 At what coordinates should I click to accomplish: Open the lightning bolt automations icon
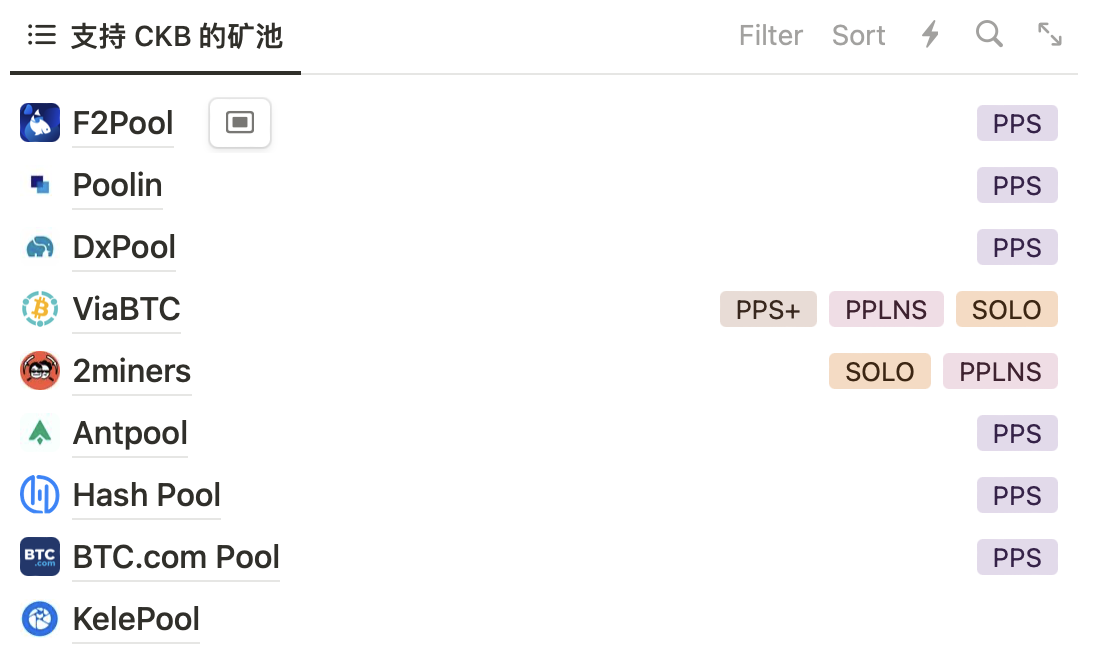coord(930,35)
